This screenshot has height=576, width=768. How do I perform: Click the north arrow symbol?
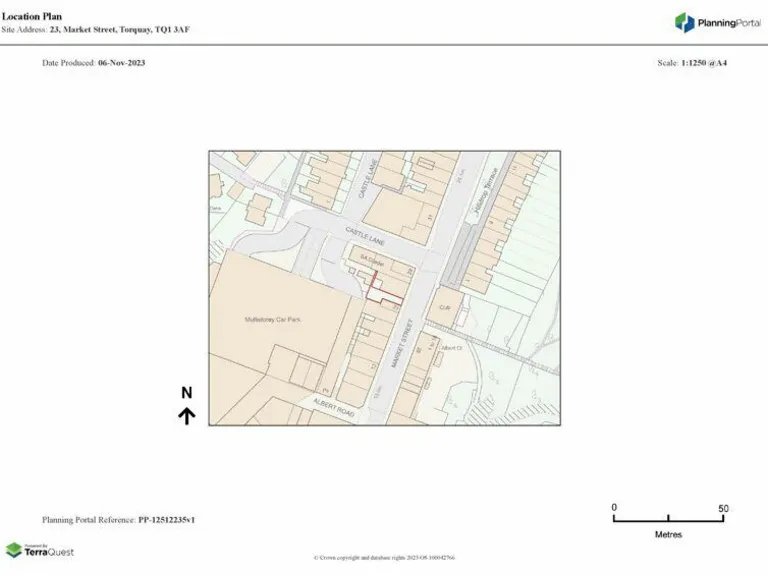coord(187,416)
